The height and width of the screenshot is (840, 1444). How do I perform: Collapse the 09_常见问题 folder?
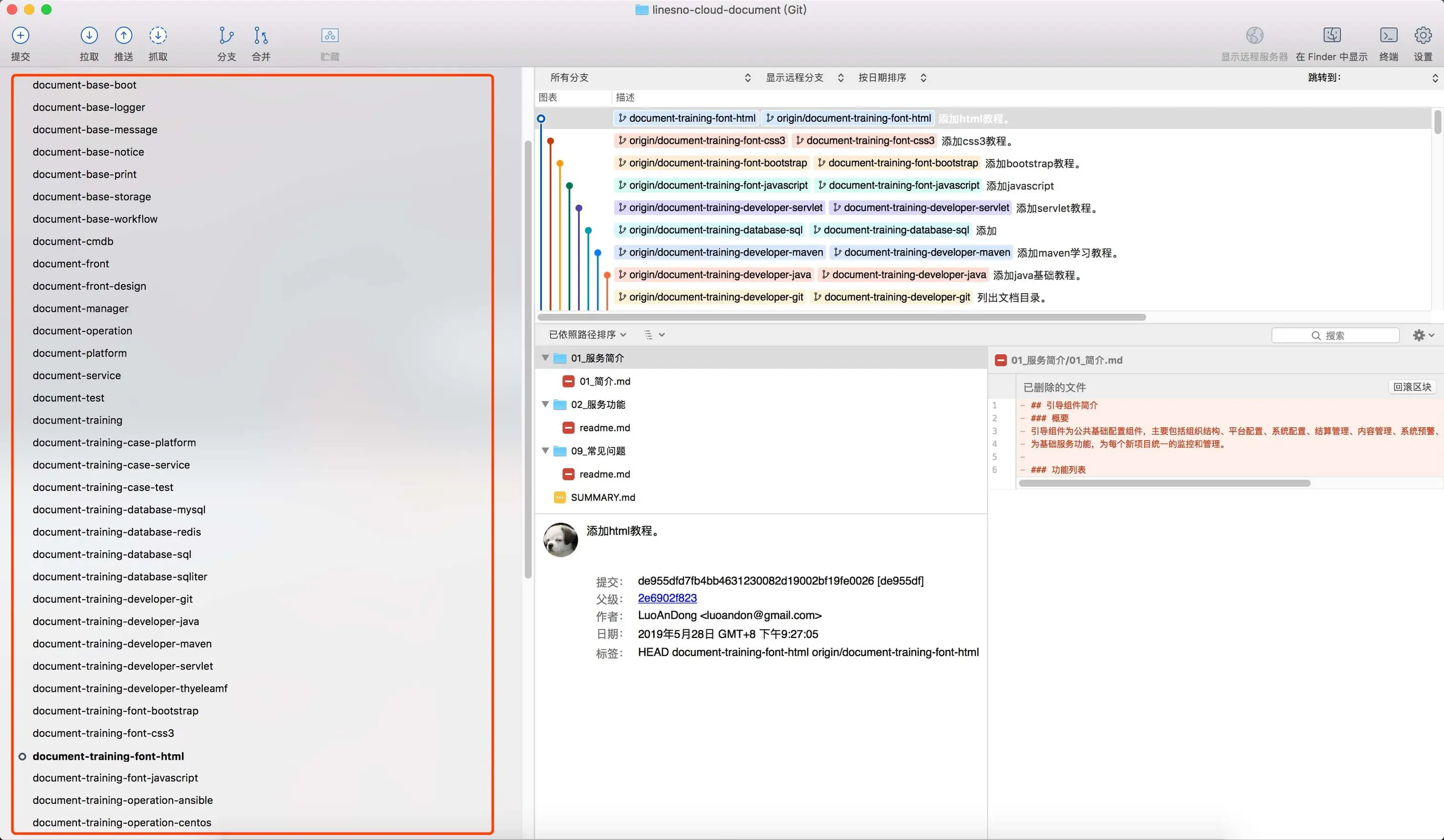(545, 450)
